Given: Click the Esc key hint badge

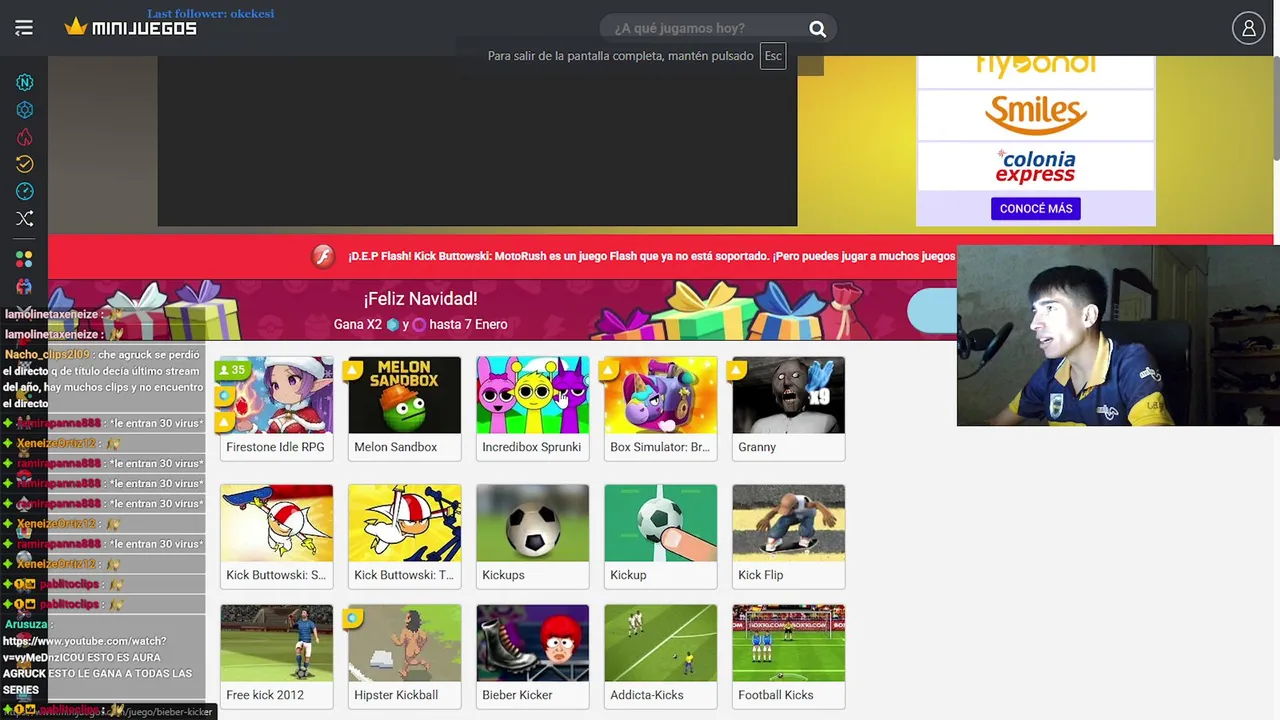Looking at the screenshot, I should [773, 56].
